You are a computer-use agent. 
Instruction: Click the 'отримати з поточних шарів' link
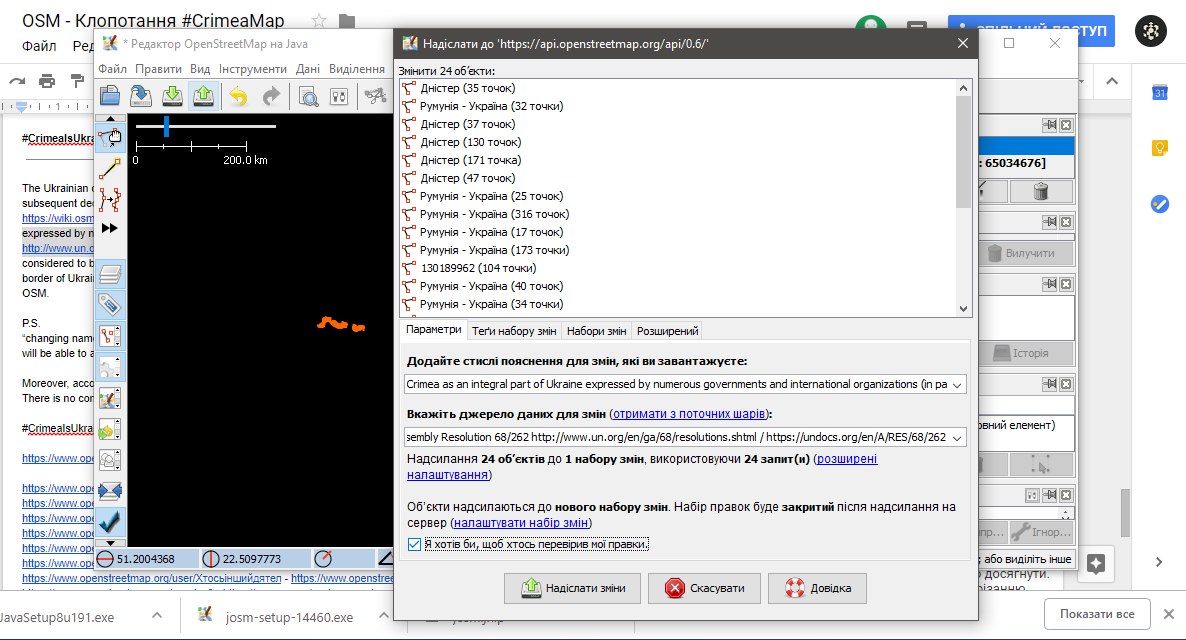(688, 414)
